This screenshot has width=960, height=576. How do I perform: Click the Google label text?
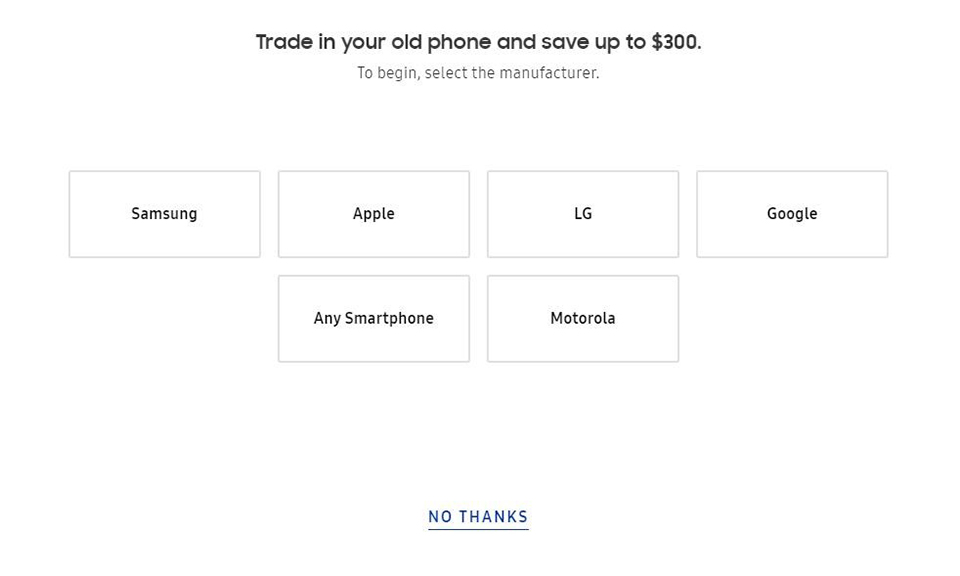[x=792, y=214]
